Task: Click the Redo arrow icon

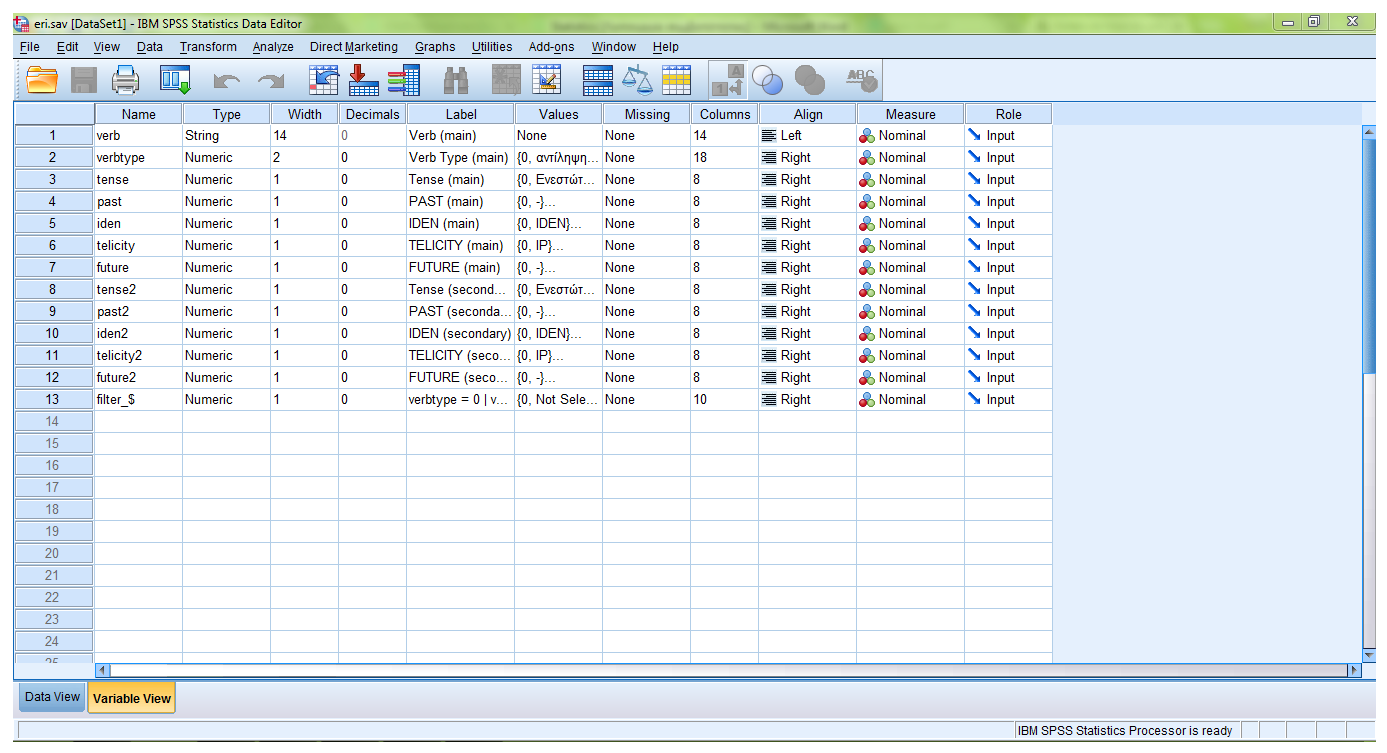Action: [x=270, y=80]
